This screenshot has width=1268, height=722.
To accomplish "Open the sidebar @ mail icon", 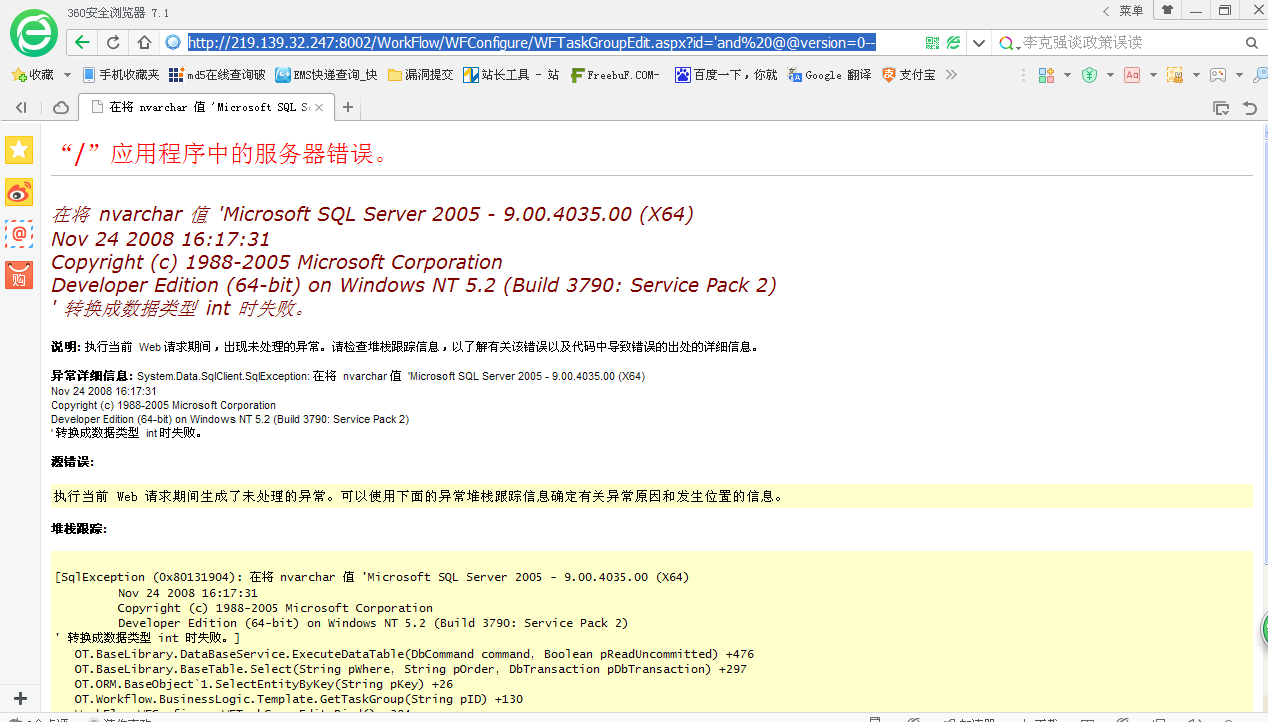I will pos(19,234).
